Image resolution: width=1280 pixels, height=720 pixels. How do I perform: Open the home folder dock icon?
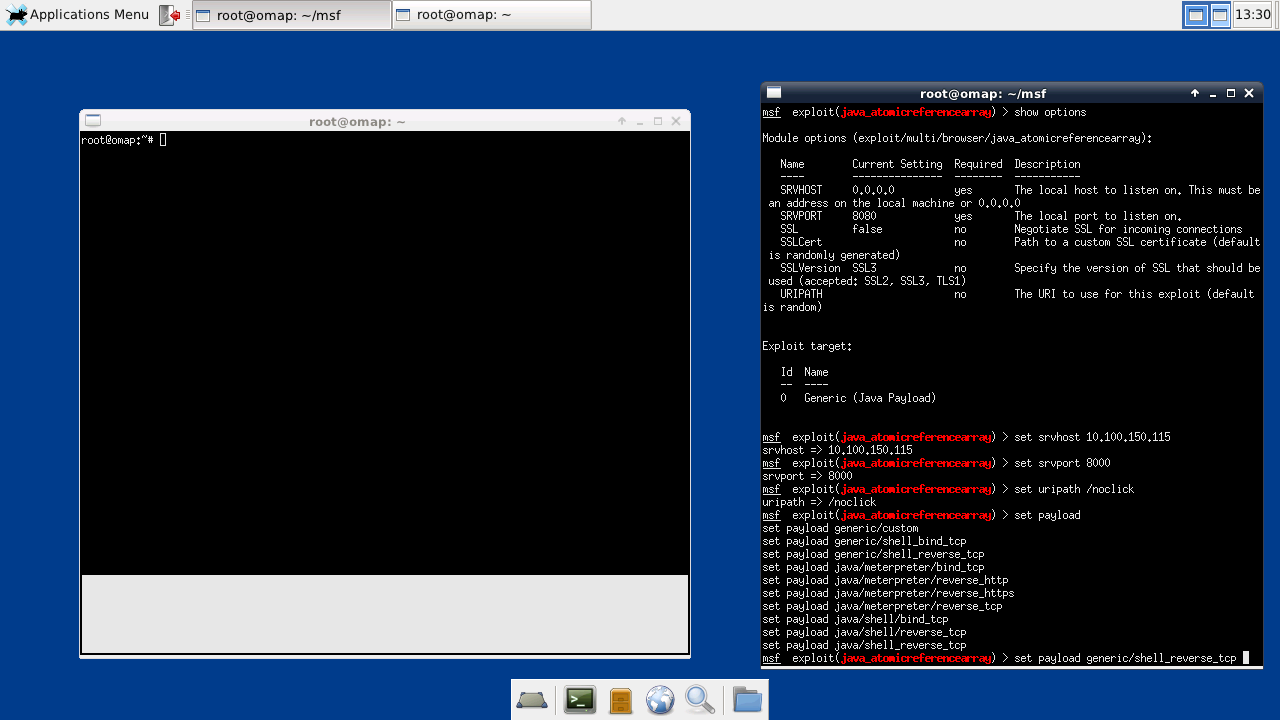[x=747, y=700]
